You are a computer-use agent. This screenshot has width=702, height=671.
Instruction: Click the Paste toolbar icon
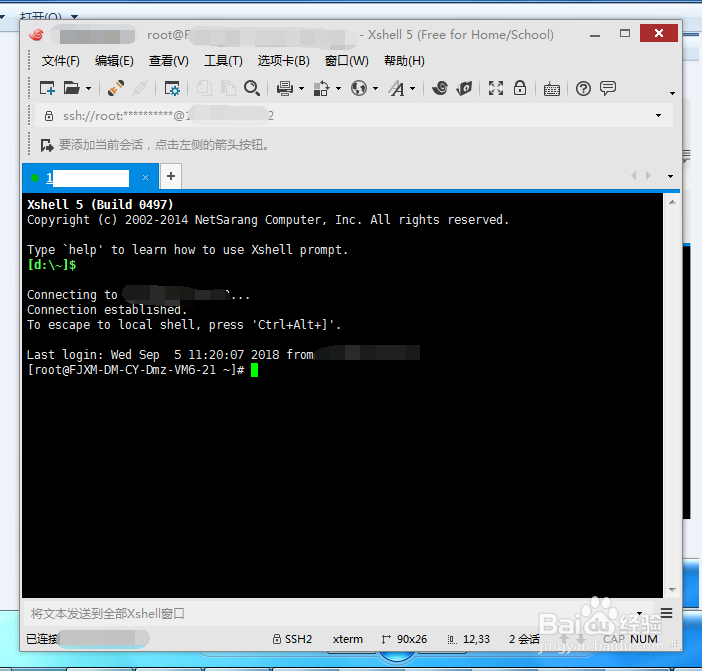[x=228, y=88]
